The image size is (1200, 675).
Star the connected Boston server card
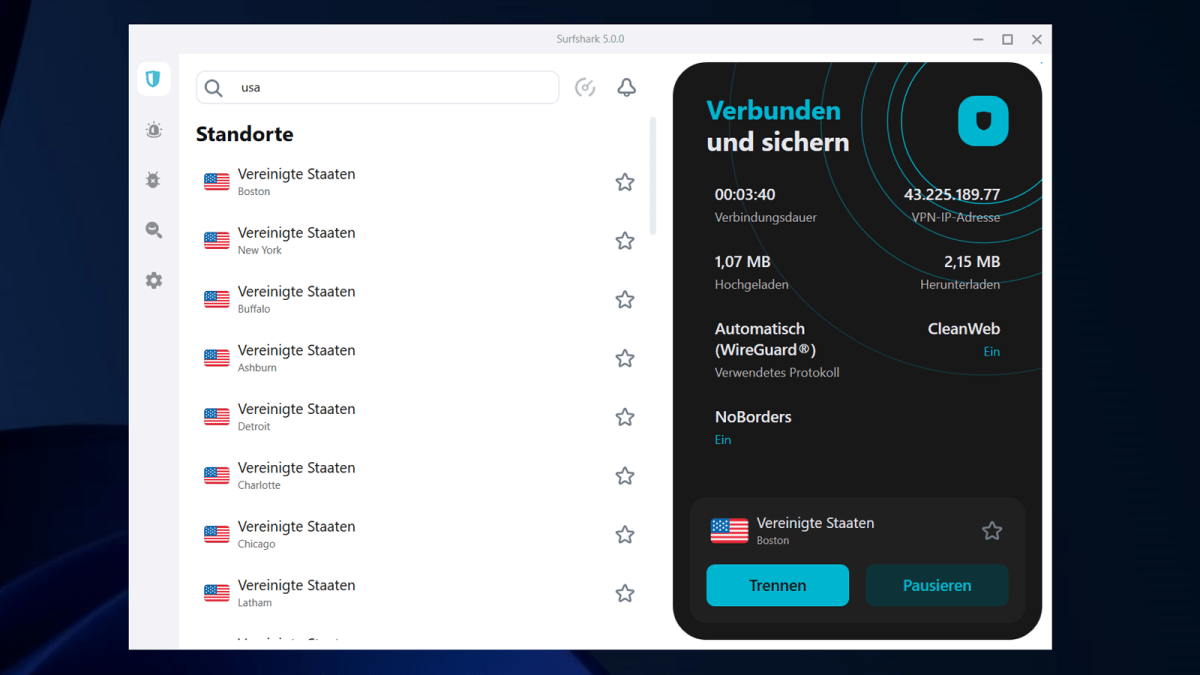[992, 531]
